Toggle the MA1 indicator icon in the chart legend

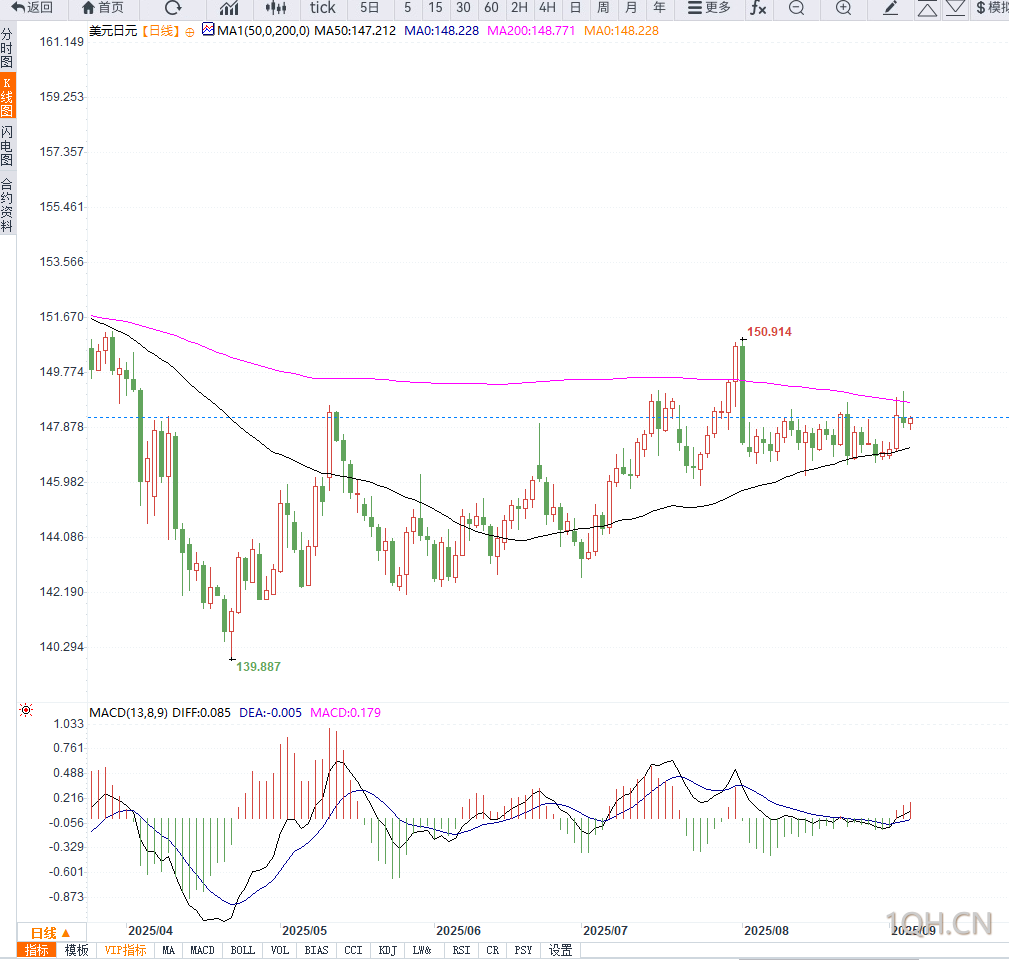pos(208,30)
